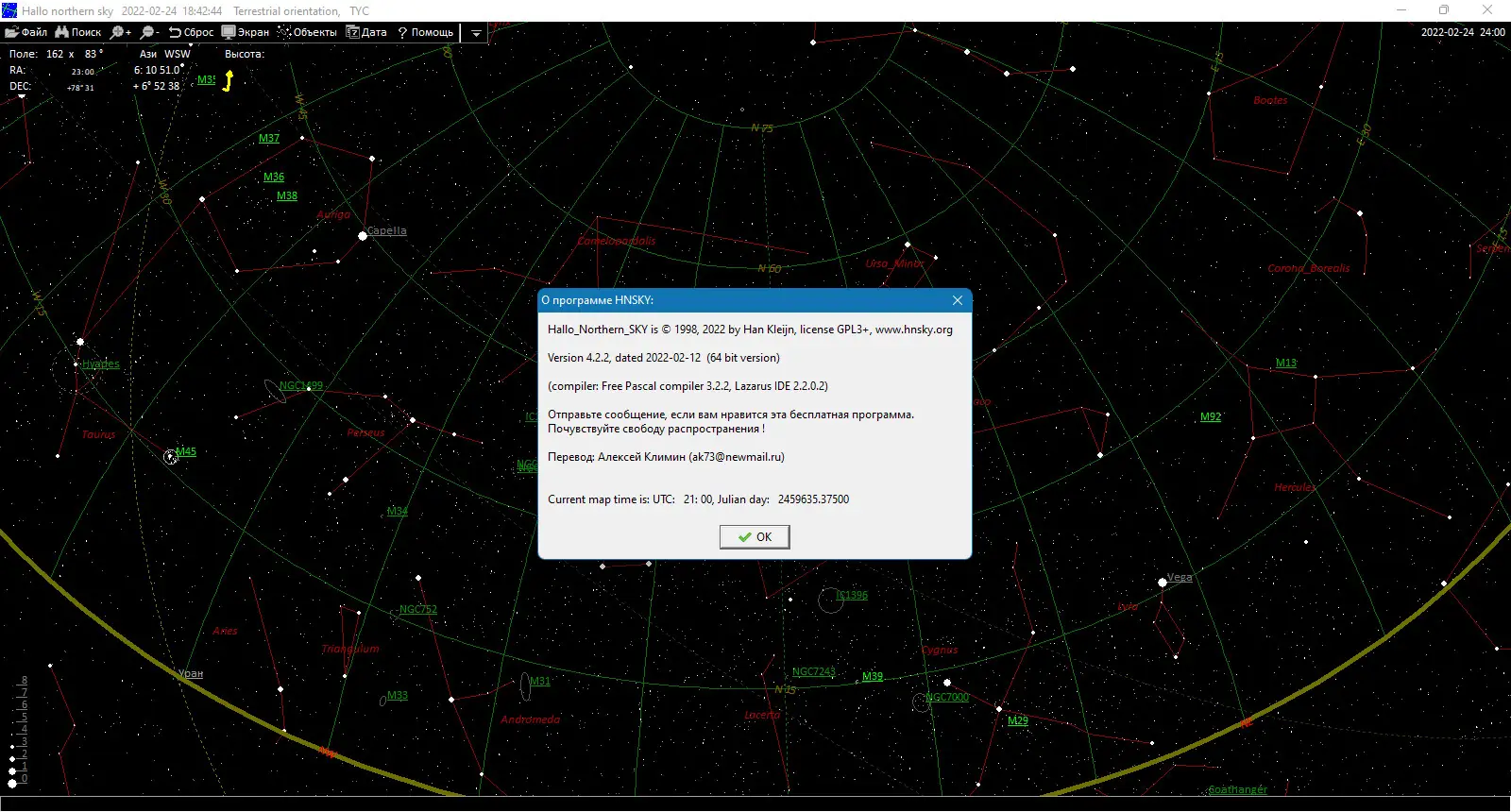The image size is (1511, 812).
Task: Click the Cygnus constellation name
Action: [940, 650]
